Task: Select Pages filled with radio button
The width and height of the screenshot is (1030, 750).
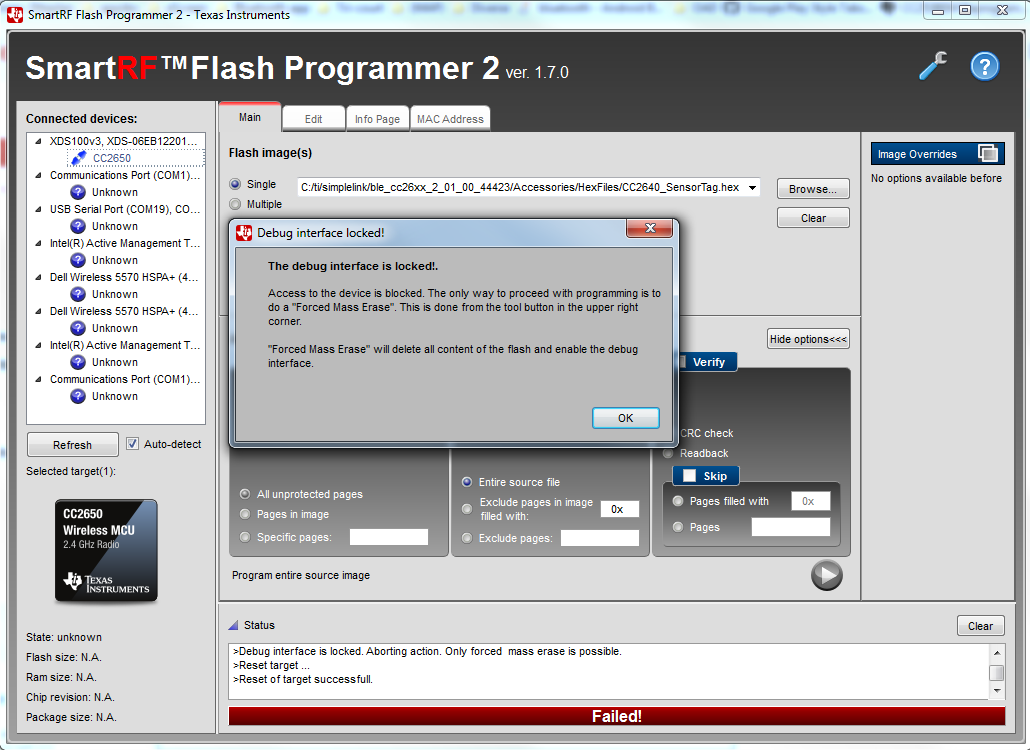Action: point(678,501)
